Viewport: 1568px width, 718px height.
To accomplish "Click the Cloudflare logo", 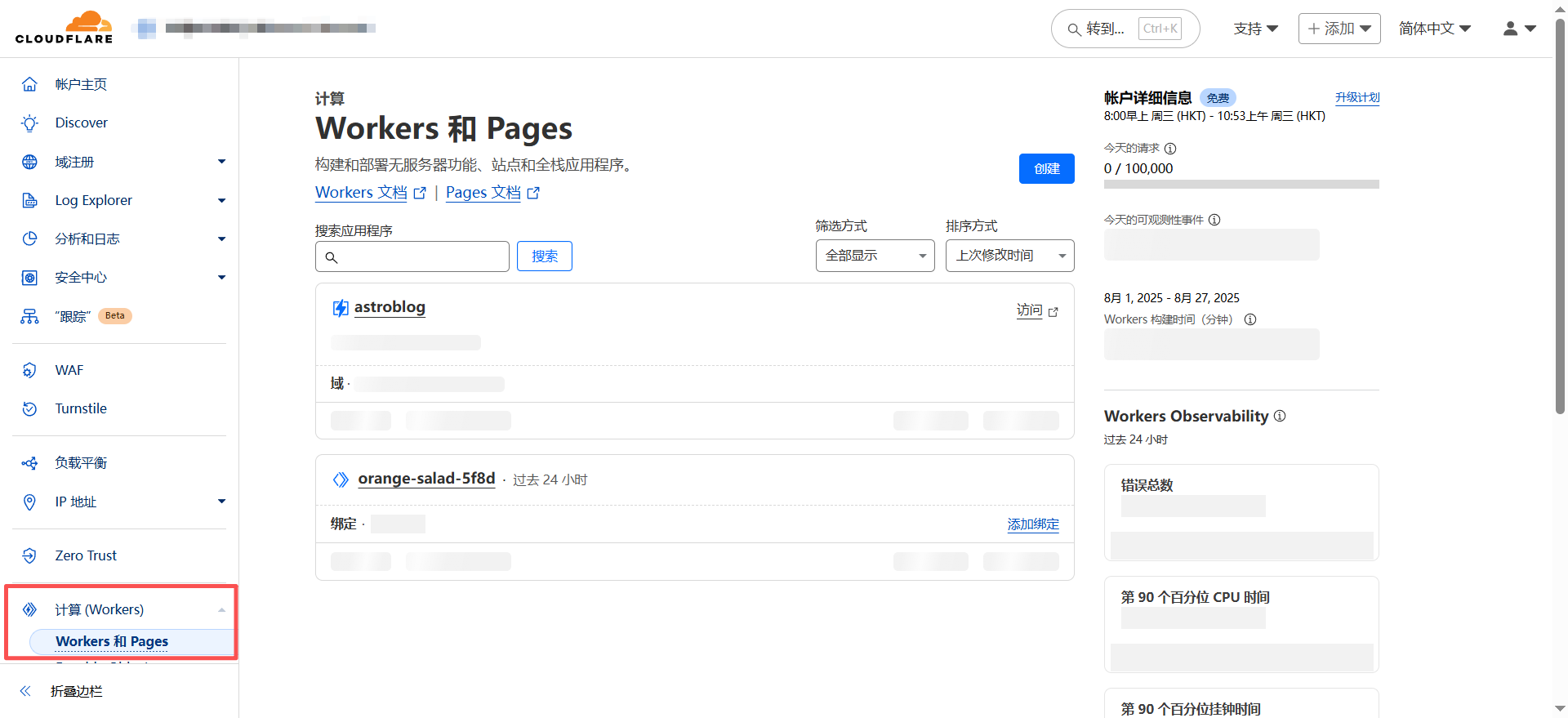I will pos(64,28).
